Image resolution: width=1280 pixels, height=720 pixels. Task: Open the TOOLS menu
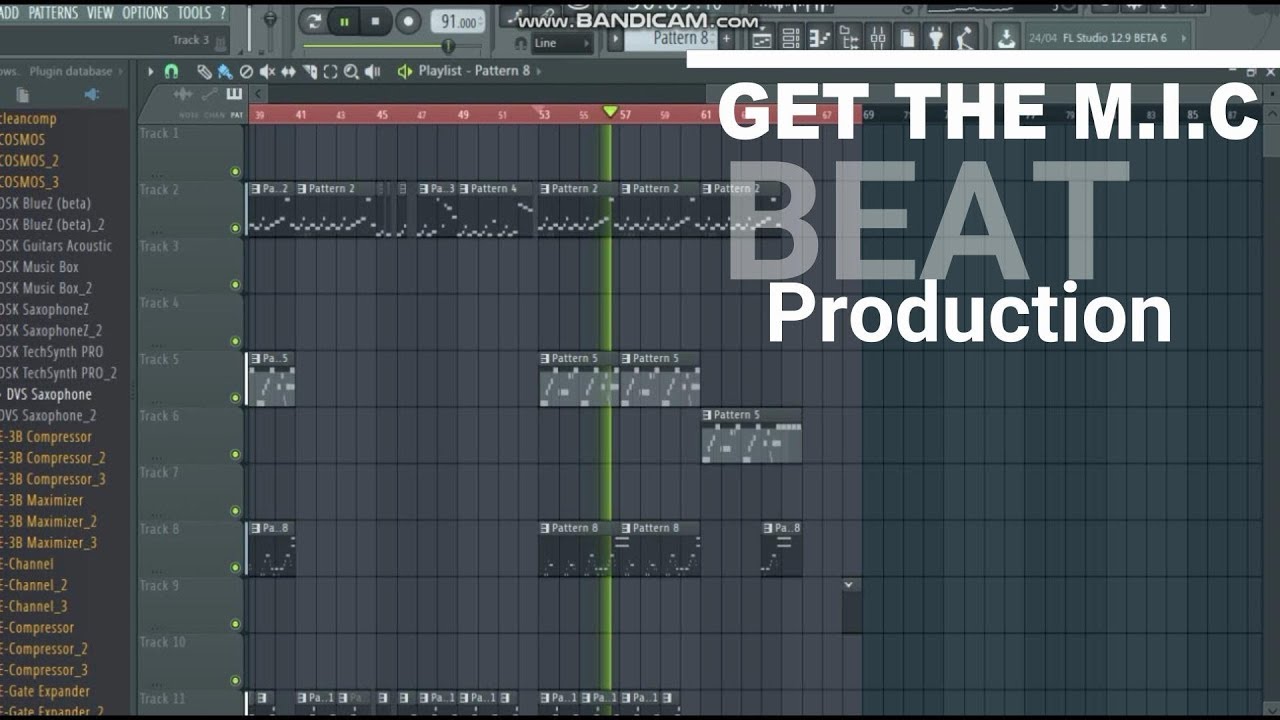click(194, 13)
